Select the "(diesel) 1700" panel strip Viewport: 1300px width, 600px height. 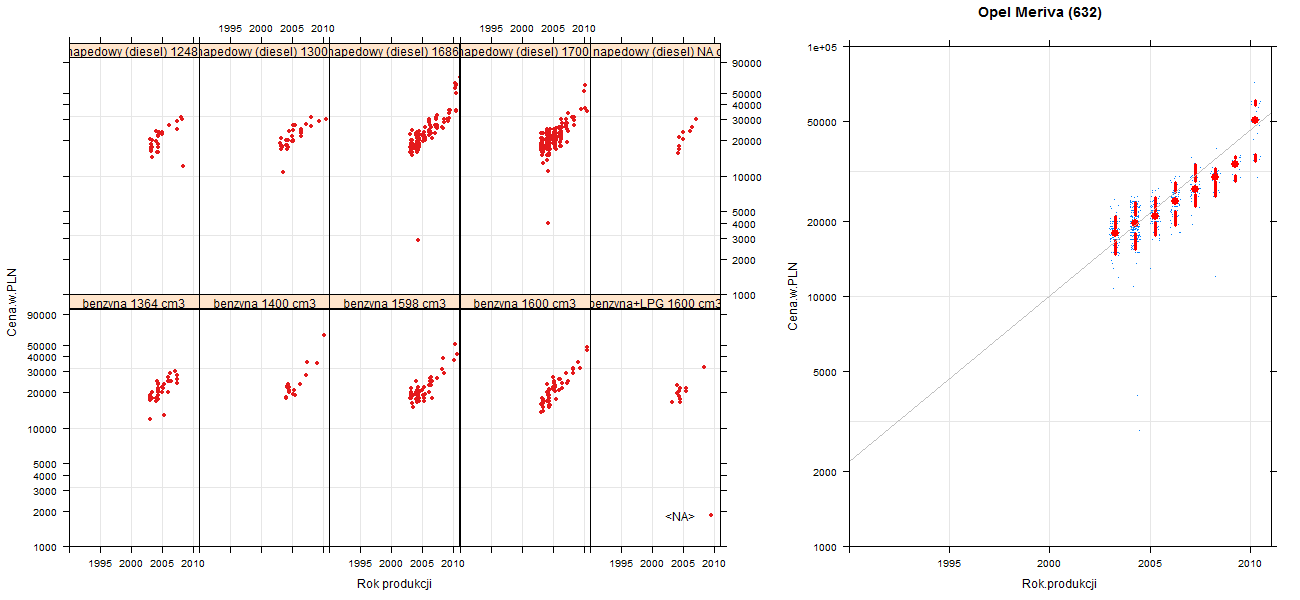[524, 51]
